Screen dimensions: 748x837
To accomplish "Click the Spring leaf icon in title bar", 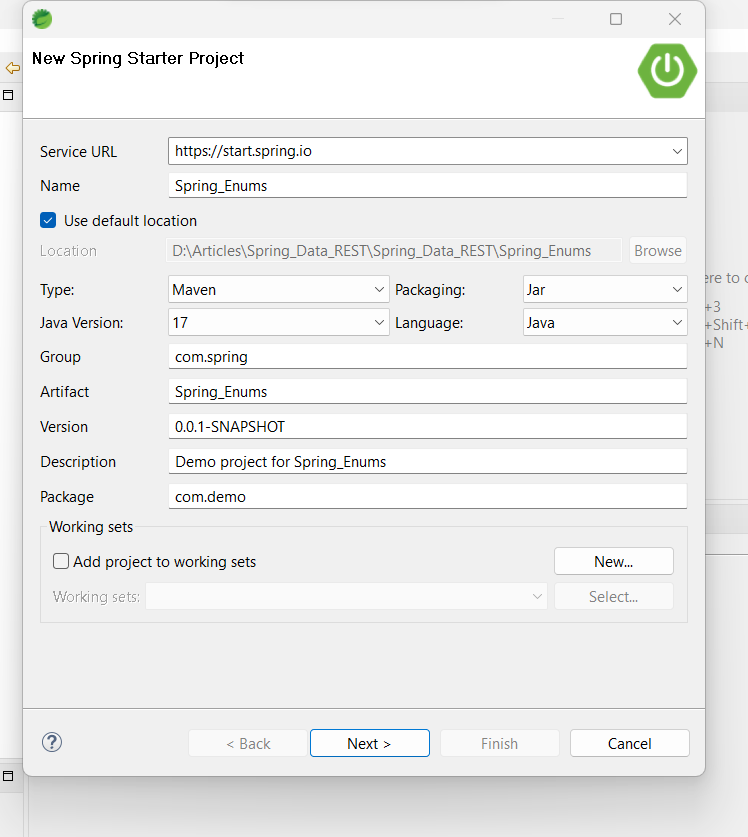I will click(42, 19).
